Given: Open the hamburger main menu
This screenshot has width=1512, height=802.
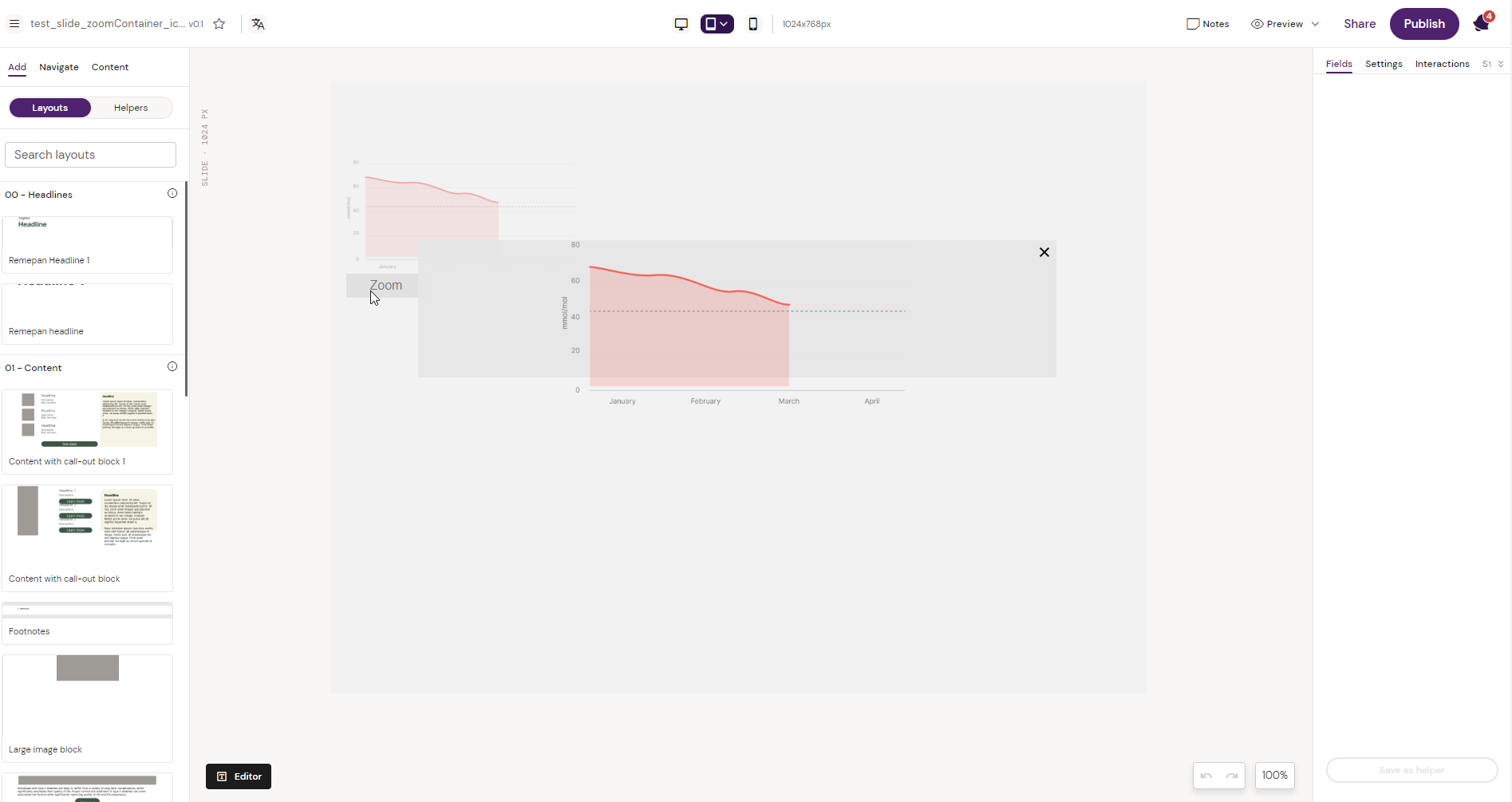Looking at the screenshot, I should 14,24.
